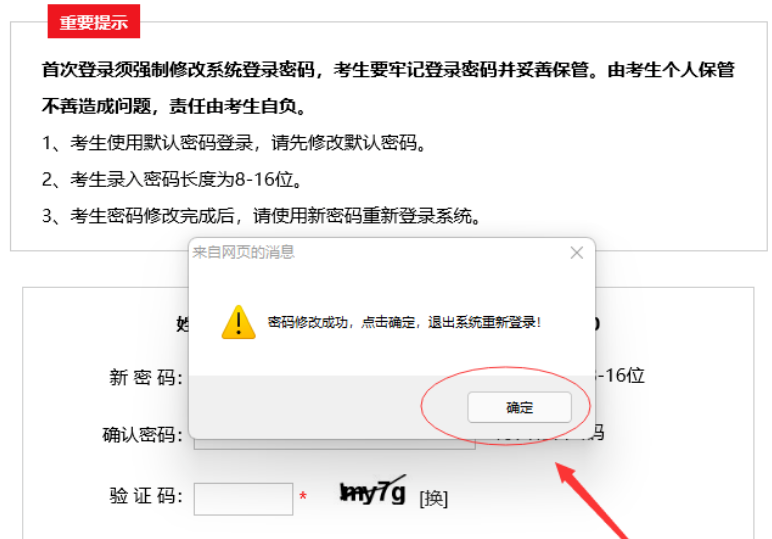The width and height of the screenshot is (772, 539).
Task: Click the bold 首次登录 notice heading
Action: [x=388, y=88]
